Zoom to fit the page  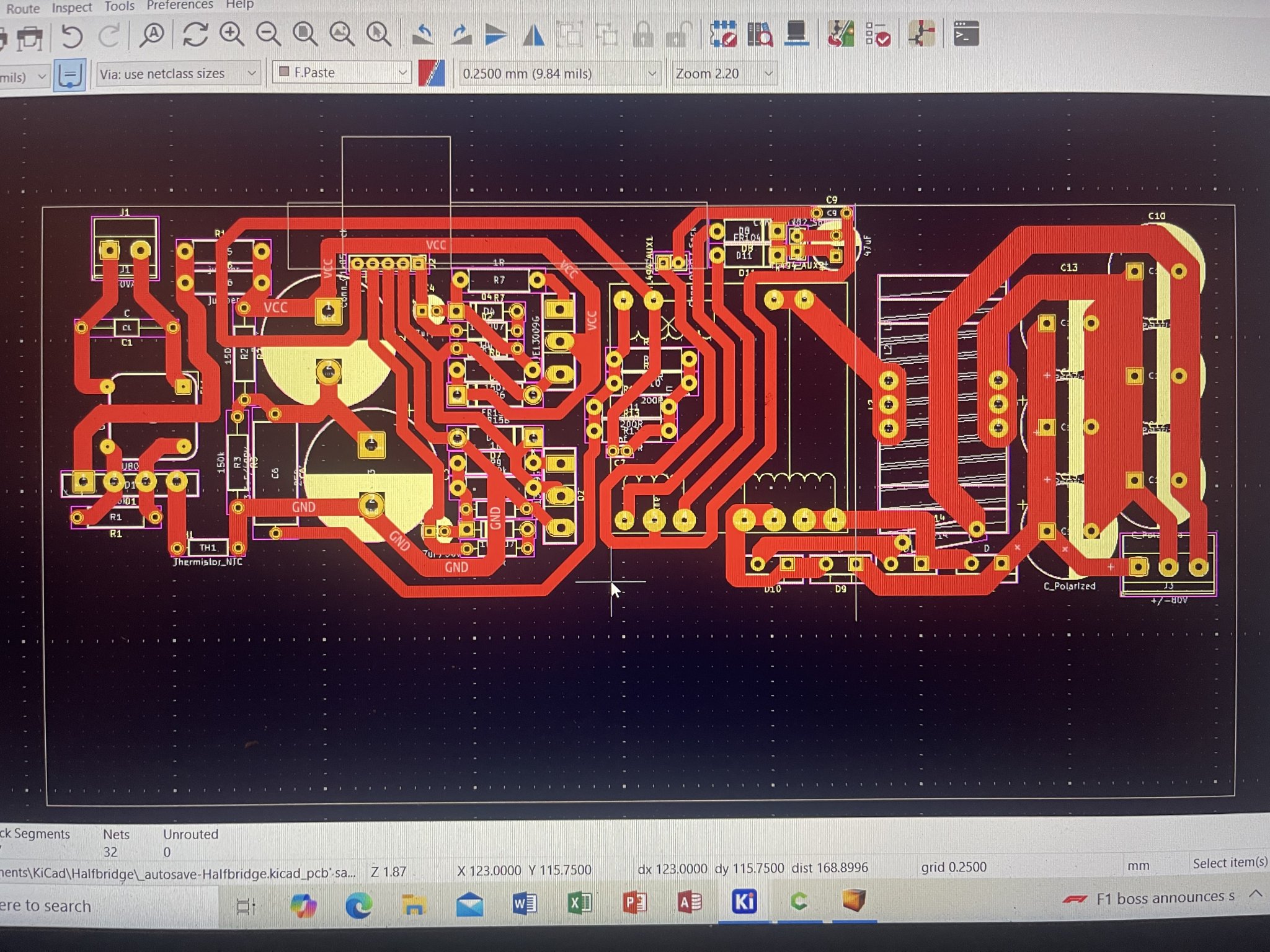(x=305, y=35)
